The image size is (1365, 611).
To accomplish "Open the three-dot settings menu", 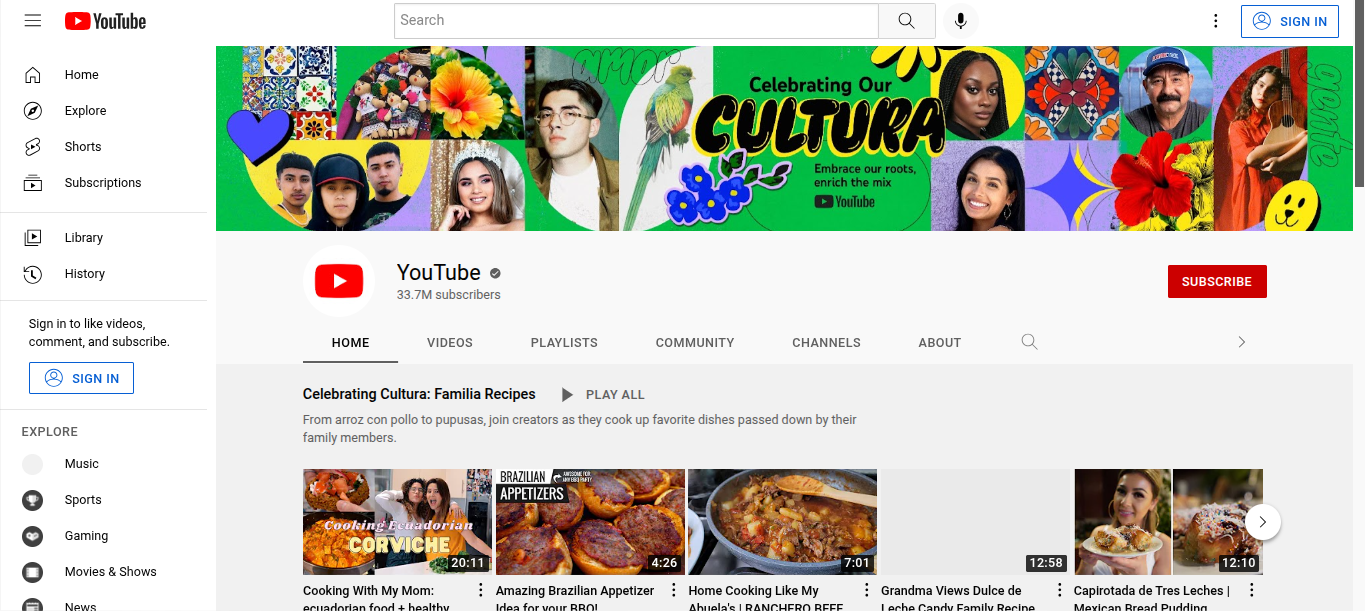I will 1215,21.
